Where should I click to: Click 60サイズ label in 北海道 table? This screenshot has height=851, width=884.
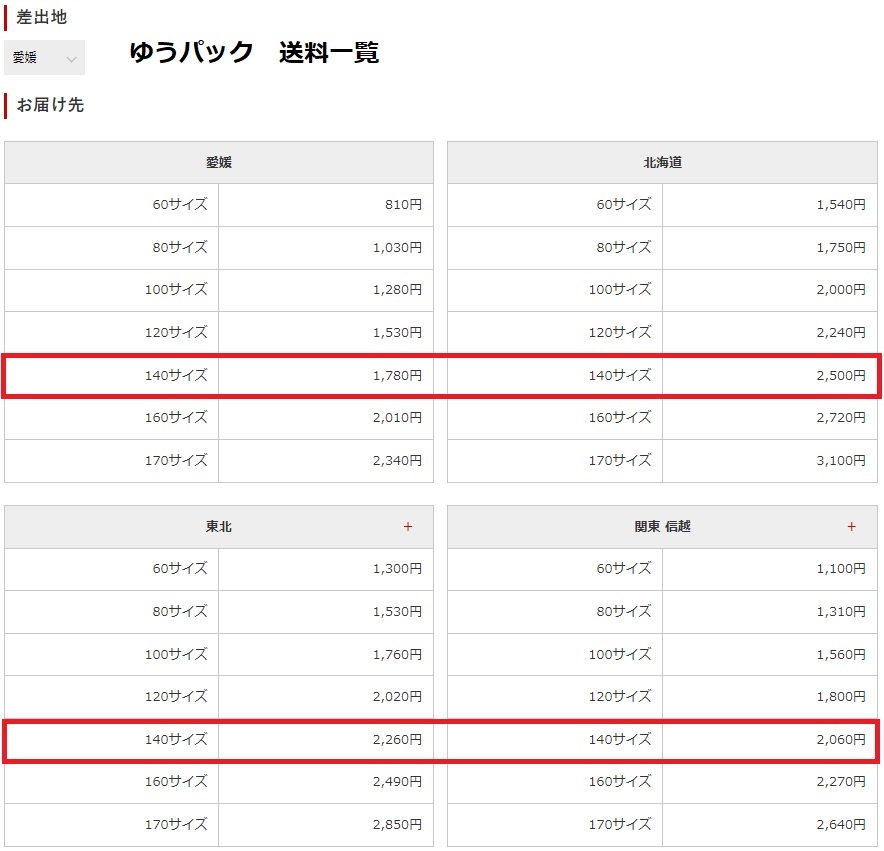pyautogui.click(x=624, y=204)
